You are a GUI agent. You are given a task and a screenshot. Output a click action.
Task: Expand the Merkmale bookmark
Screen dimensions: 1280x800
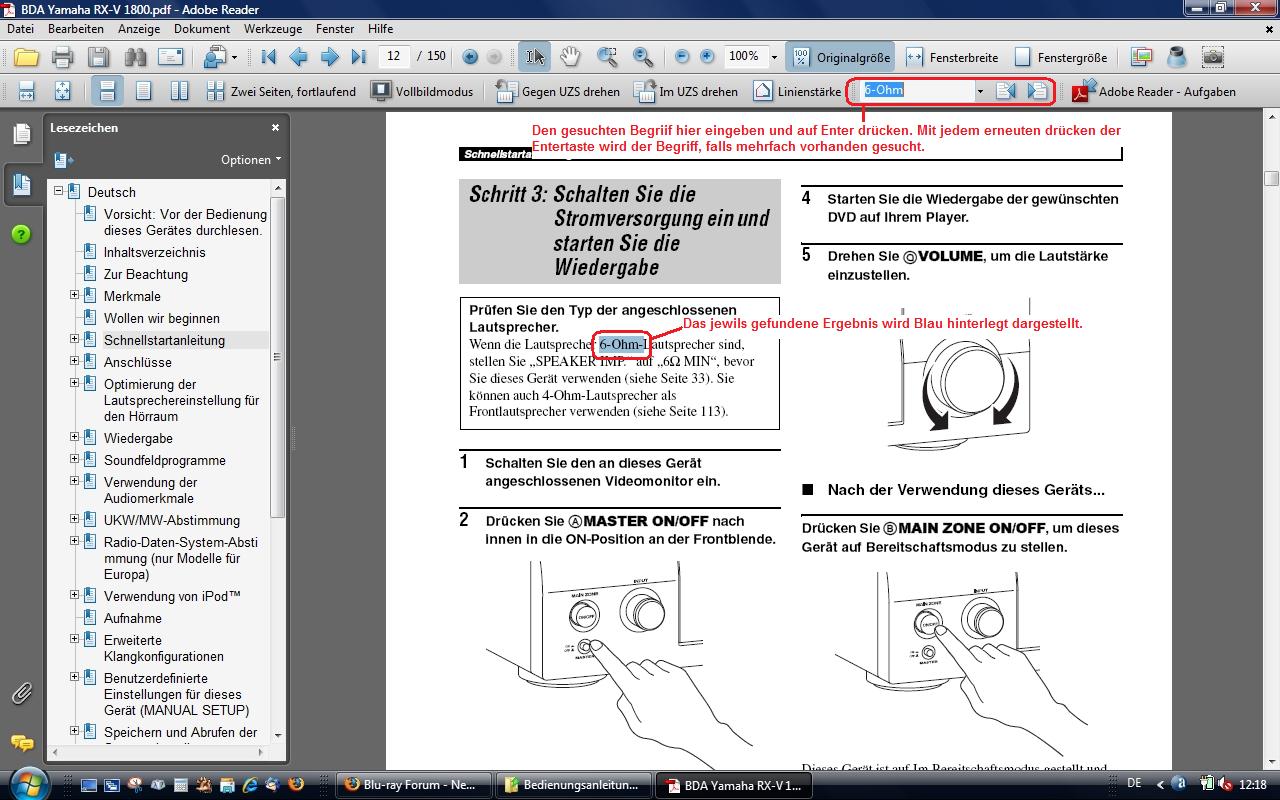point(74,295)
